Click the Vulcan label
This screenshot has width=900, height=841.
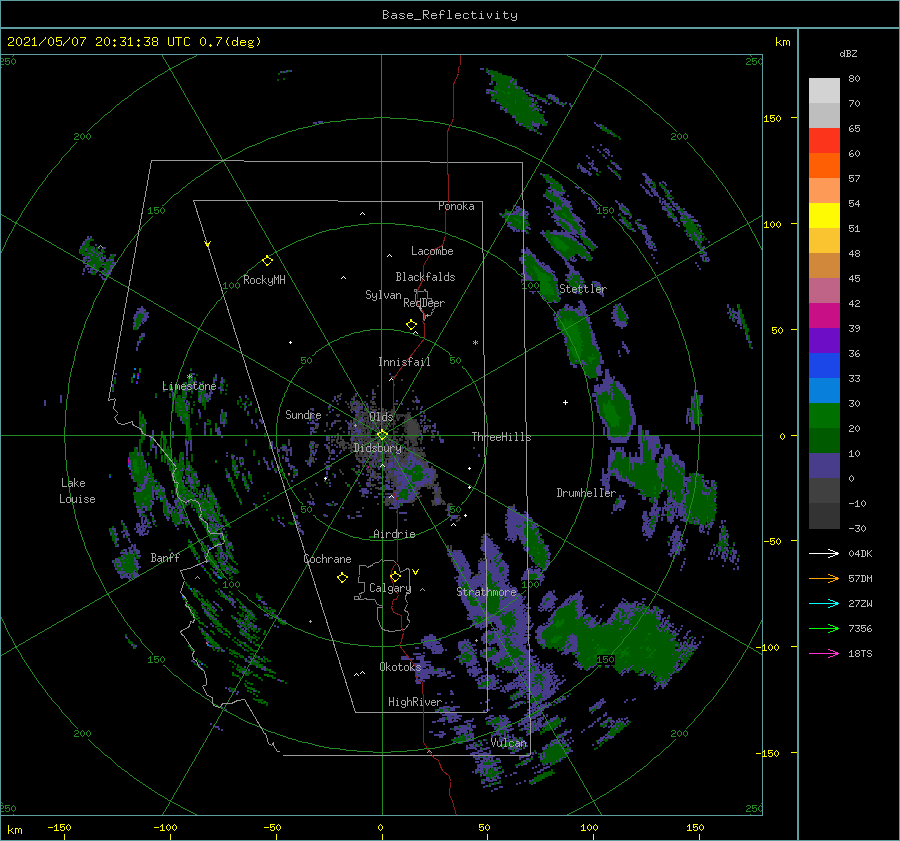(509, 743)
